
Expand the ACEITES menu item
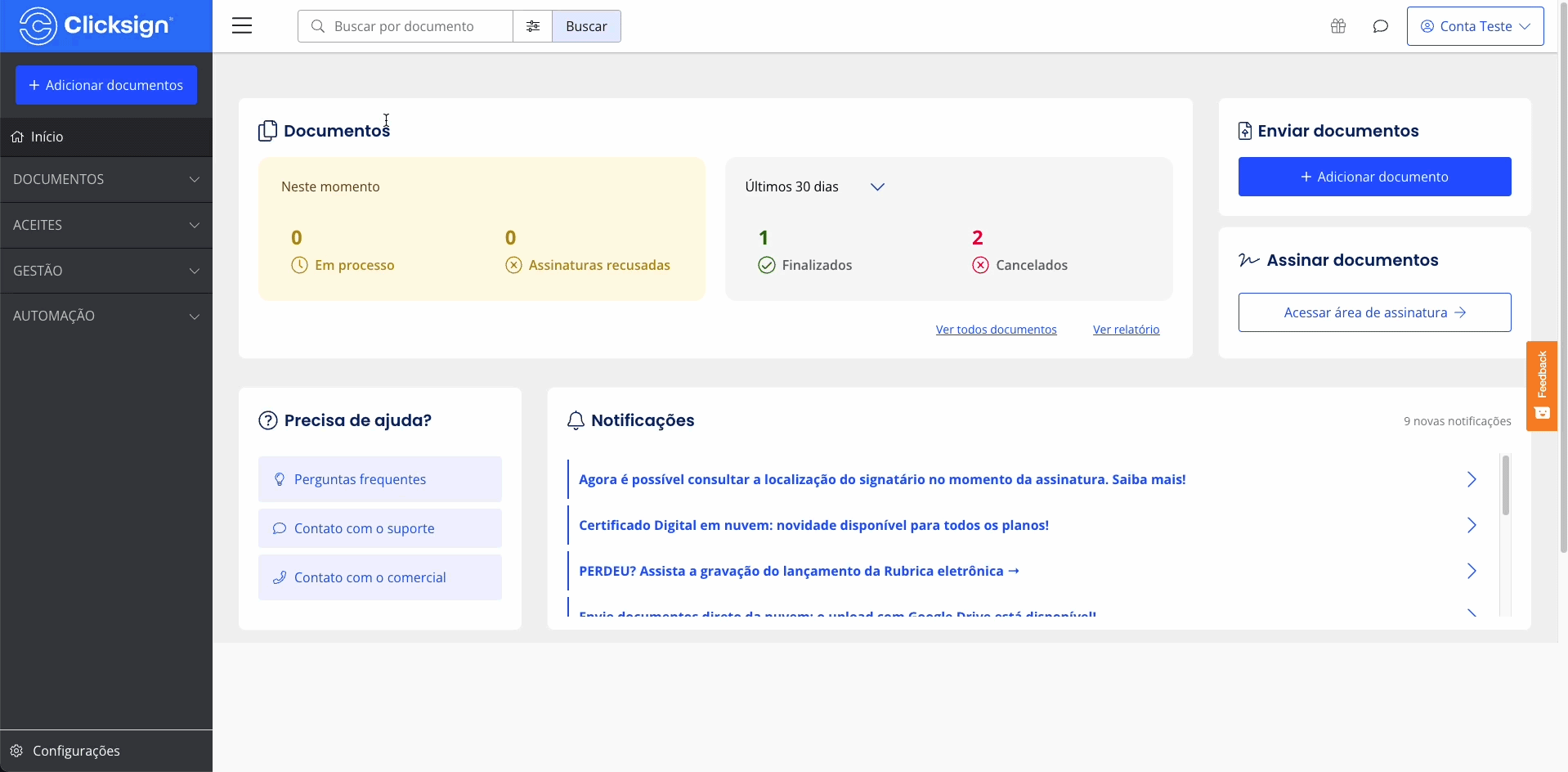point(106,225)
